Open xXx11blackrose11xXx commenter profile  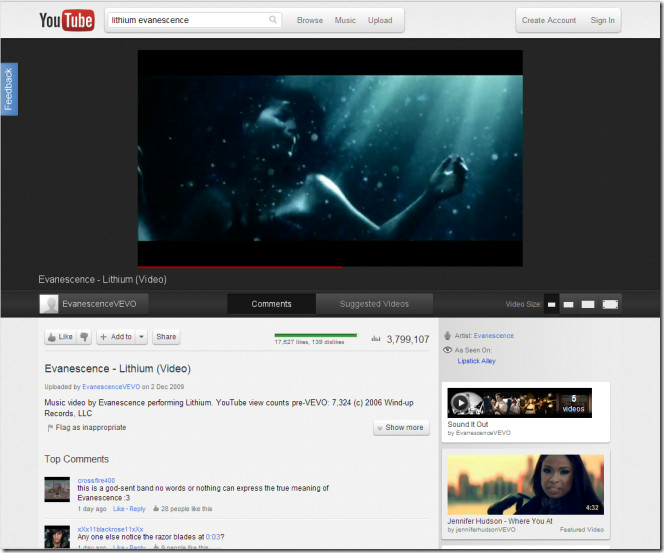coord(110,529)
